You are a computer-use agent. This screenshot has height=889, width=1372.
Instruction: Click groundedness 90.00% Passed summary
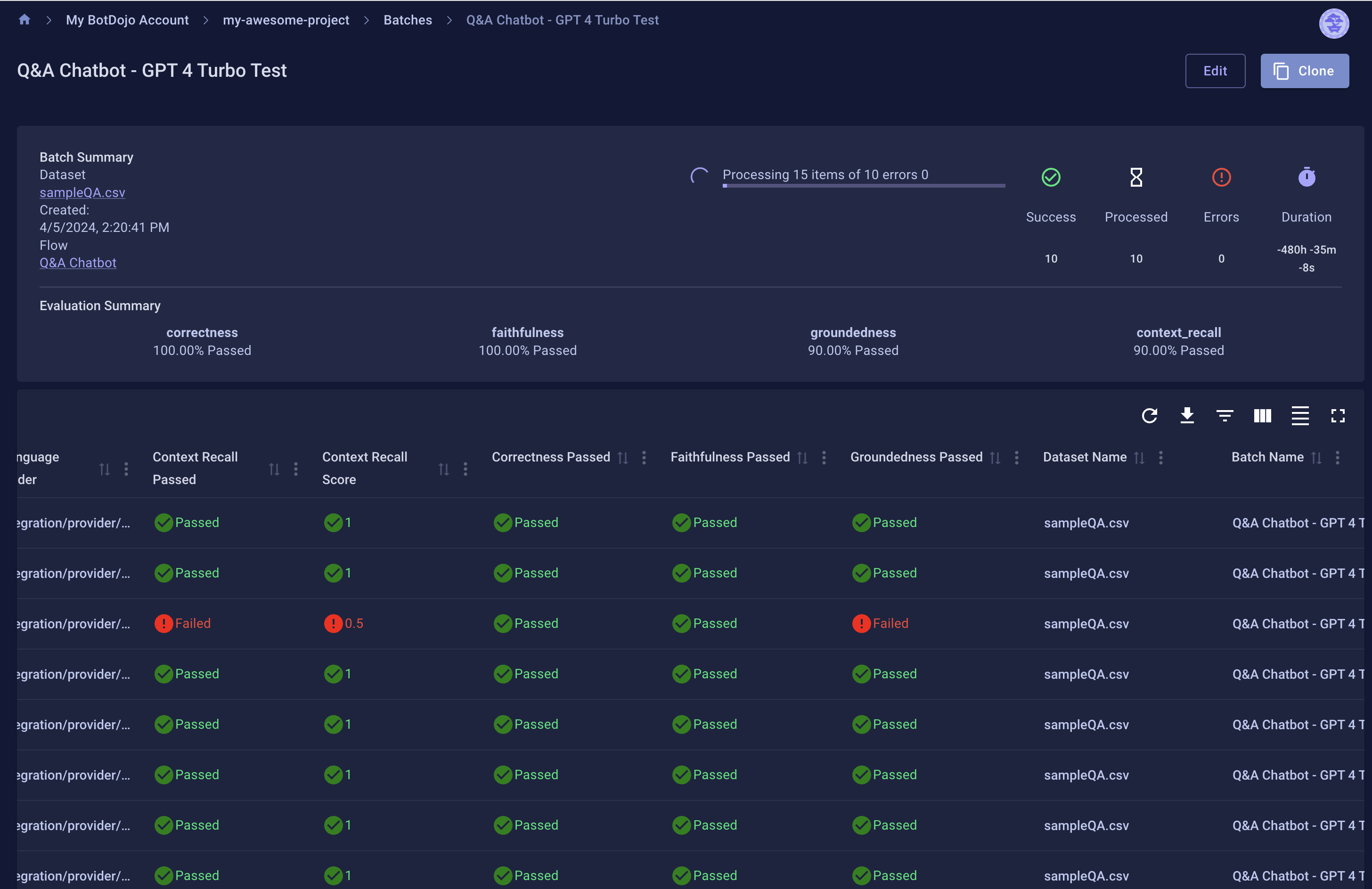pyautogui.click(x=853, y=342)
